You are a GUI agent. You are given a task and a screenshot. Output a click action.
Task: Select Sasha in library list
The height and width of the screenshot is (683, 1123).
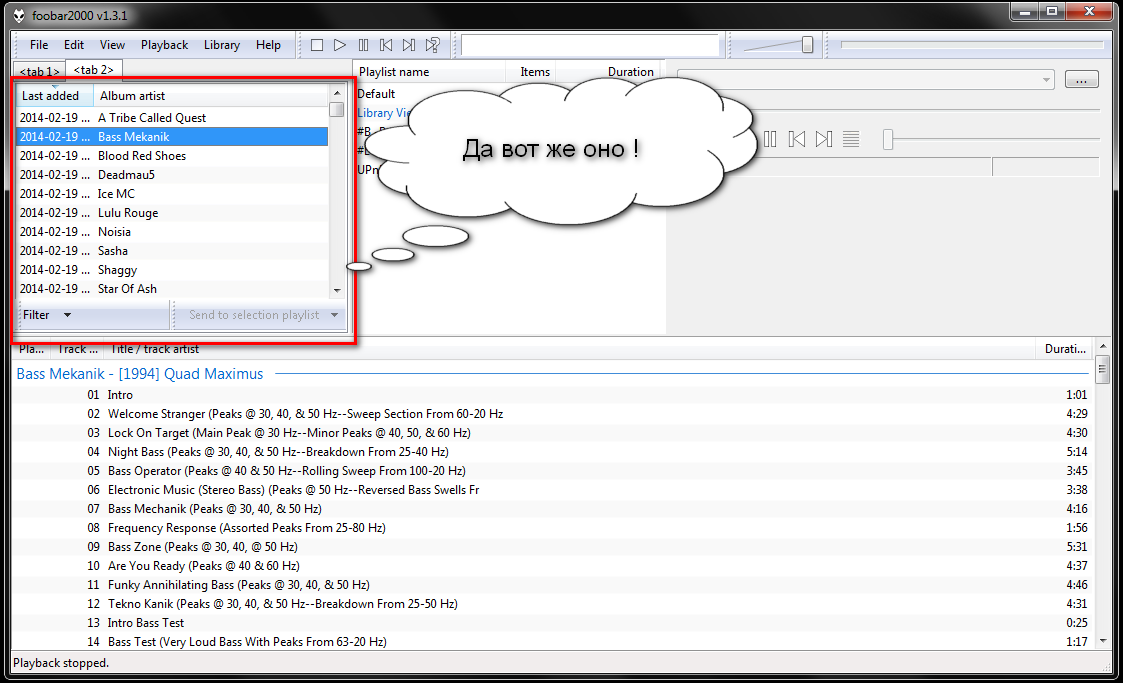click(x=172, y=251)
